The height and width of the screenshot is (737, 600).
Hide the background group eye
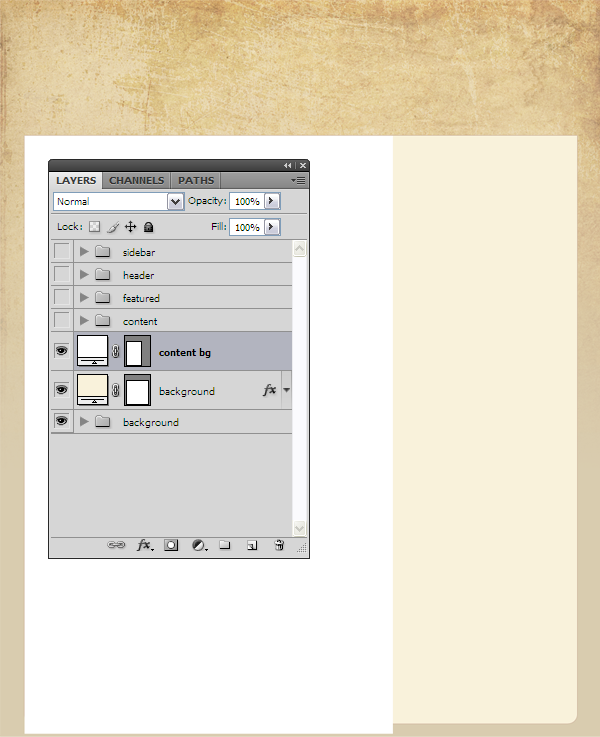click(62, 421)
